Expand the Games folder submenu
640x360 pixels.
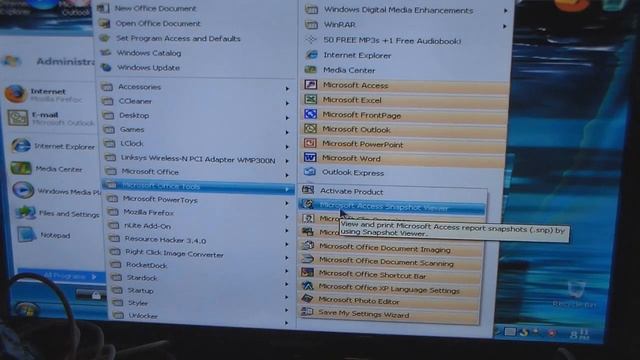198,130
